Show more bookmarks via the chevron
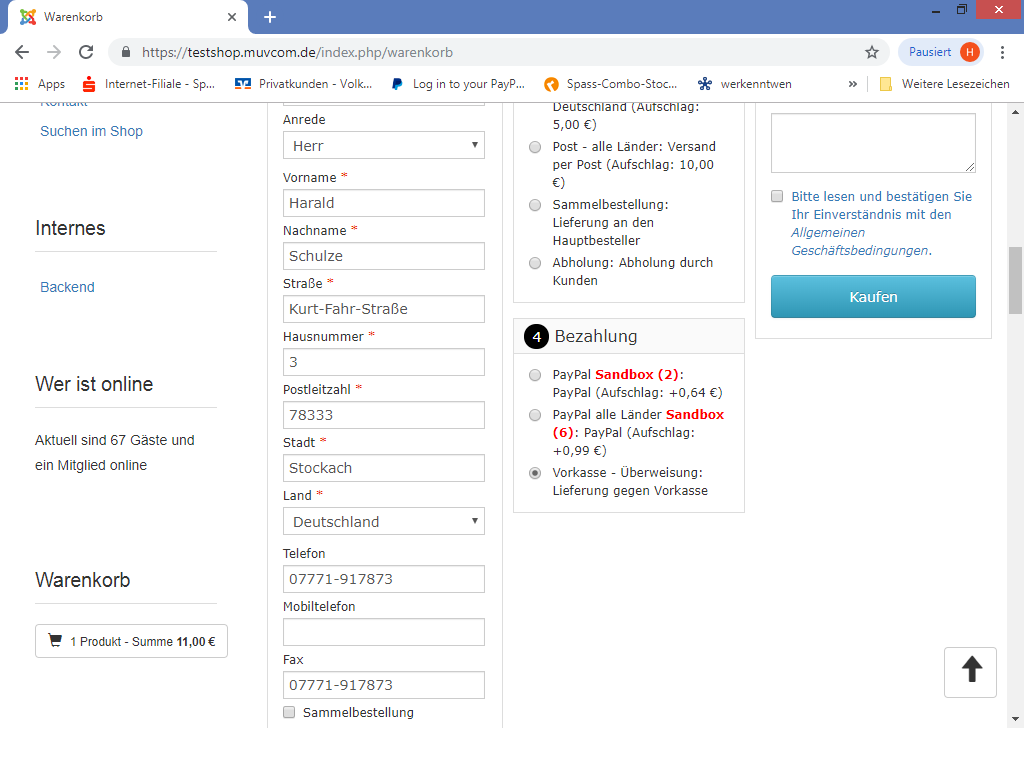1024x768 pixels. [x=852, y=84]
